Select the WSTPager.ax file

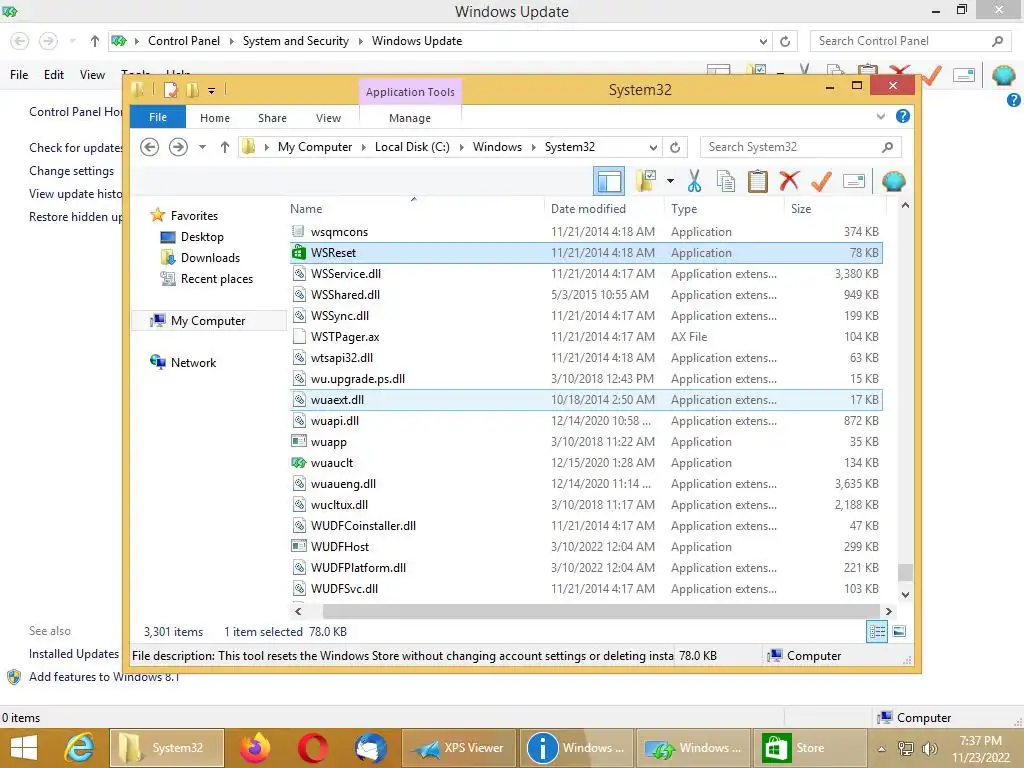(586, 336)
